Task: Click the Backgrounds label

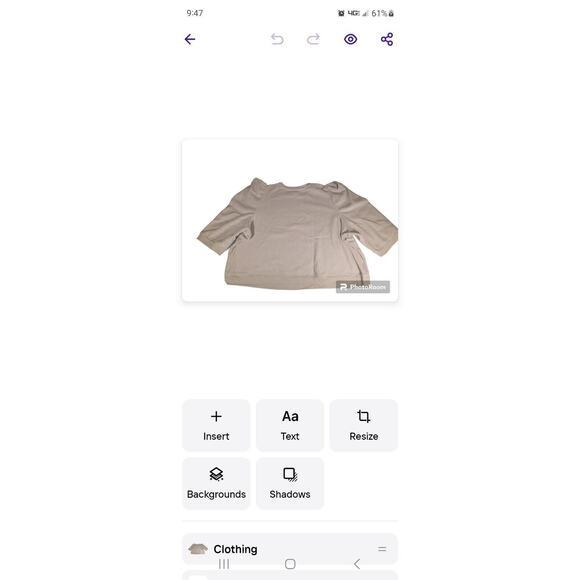Action: (216, 495)
